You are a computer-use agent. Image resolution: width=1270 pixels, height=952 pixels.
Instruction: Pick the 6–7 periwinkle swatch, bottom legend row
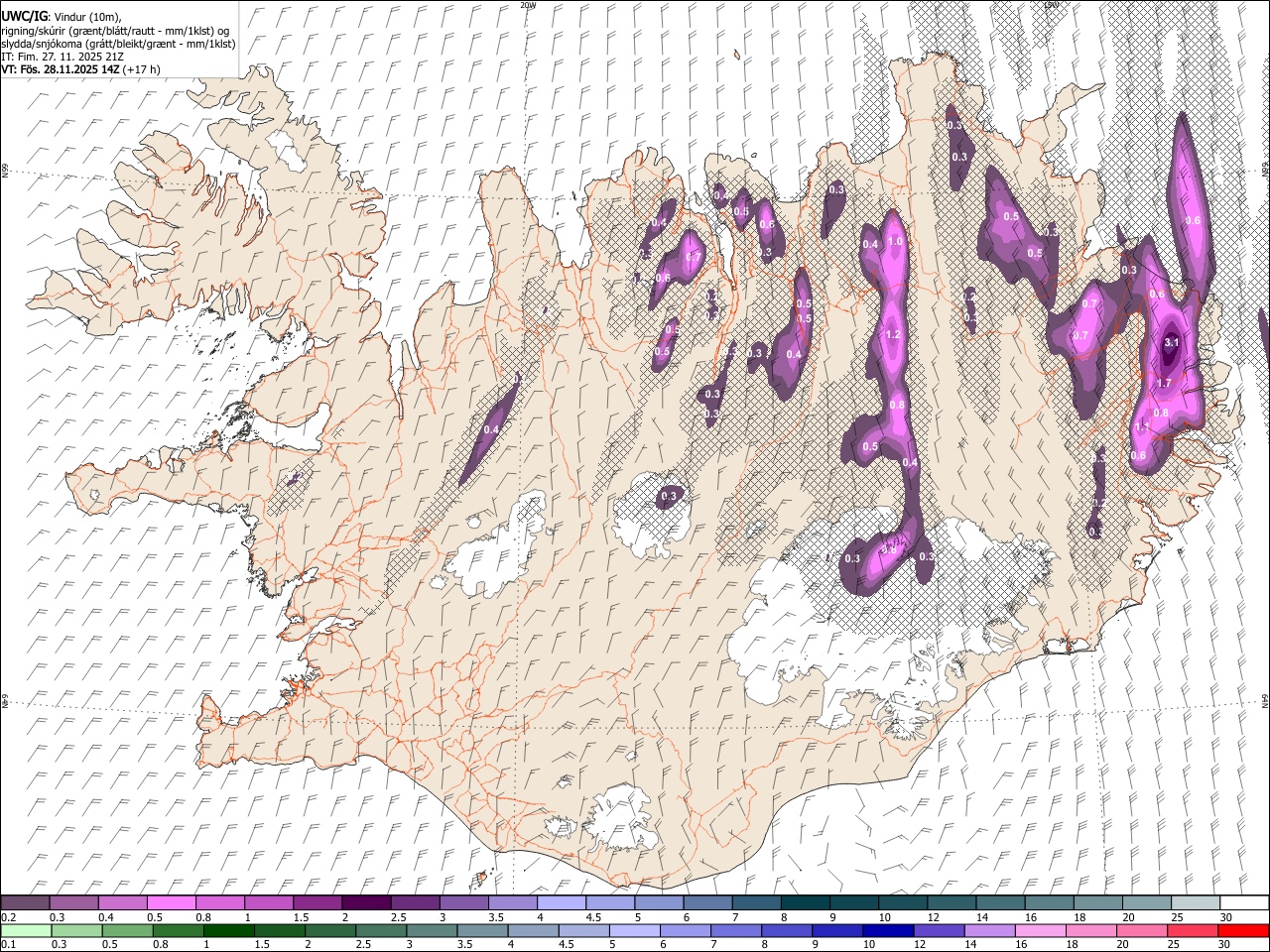pyautogui.click(x=685, y=930)
